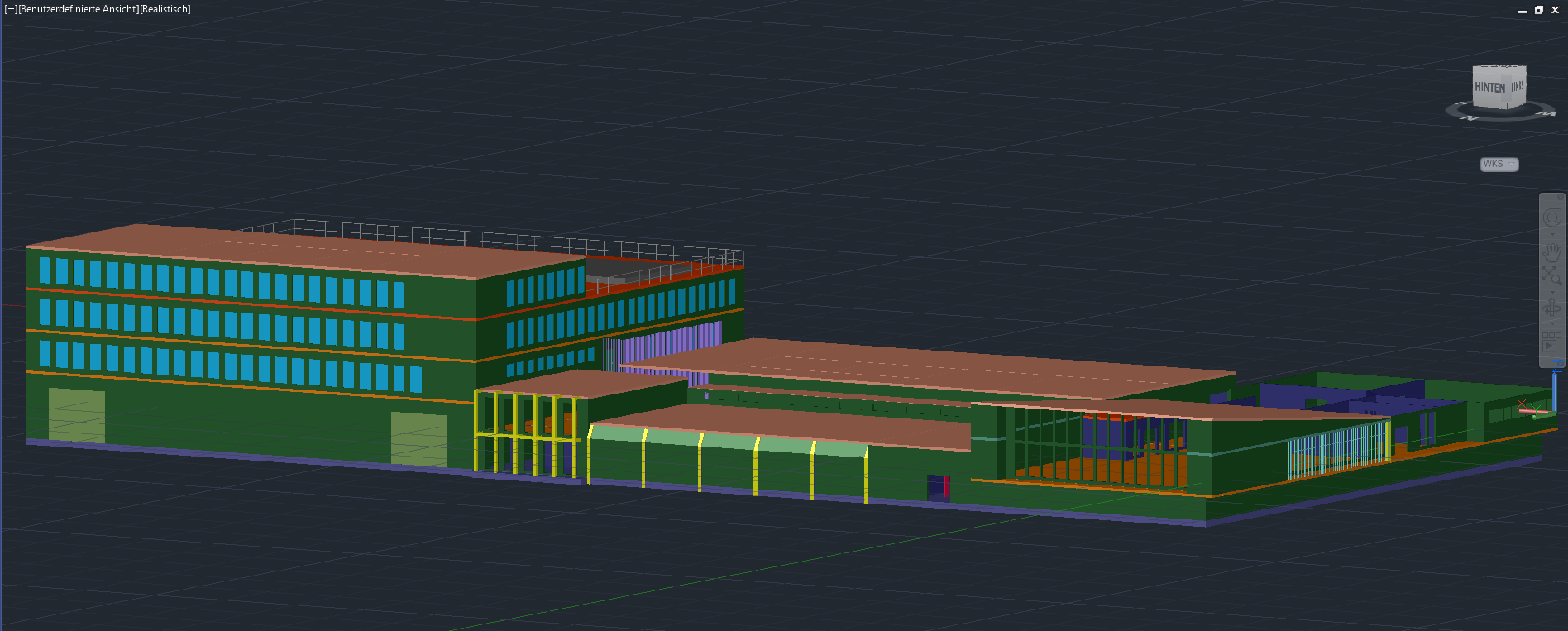
Task: Open the [-] viewport controls menu
Action: [10, 9]
